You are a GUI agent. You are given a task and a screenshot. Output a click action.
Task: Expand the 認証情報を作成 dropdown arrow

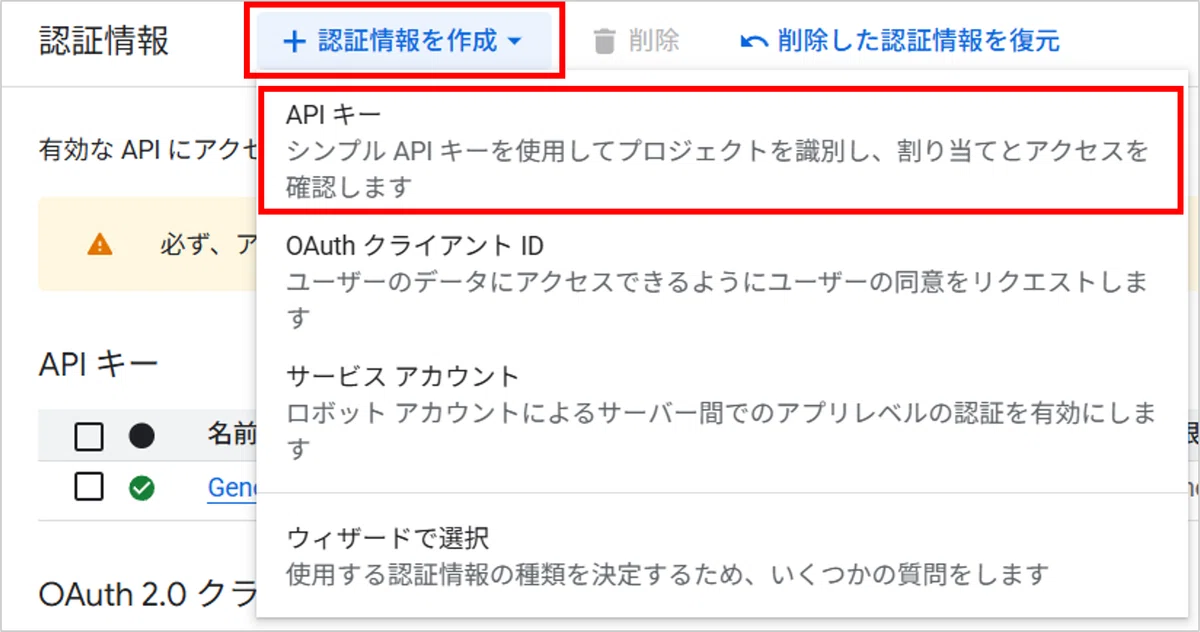click(x=515, y=42)
